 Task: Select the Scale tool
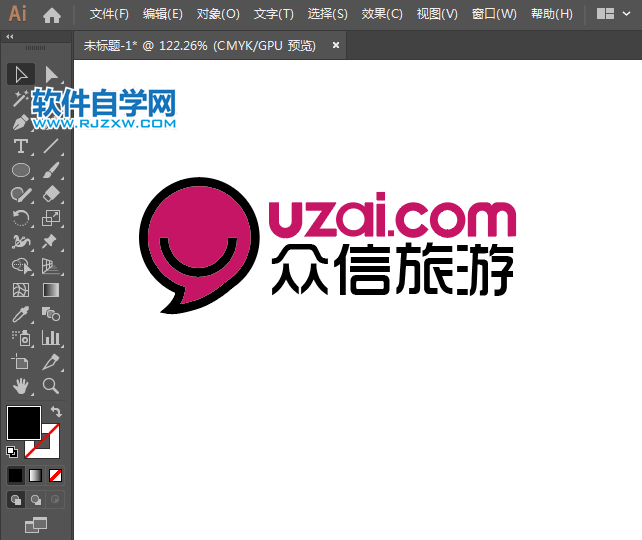pos(51,218)
